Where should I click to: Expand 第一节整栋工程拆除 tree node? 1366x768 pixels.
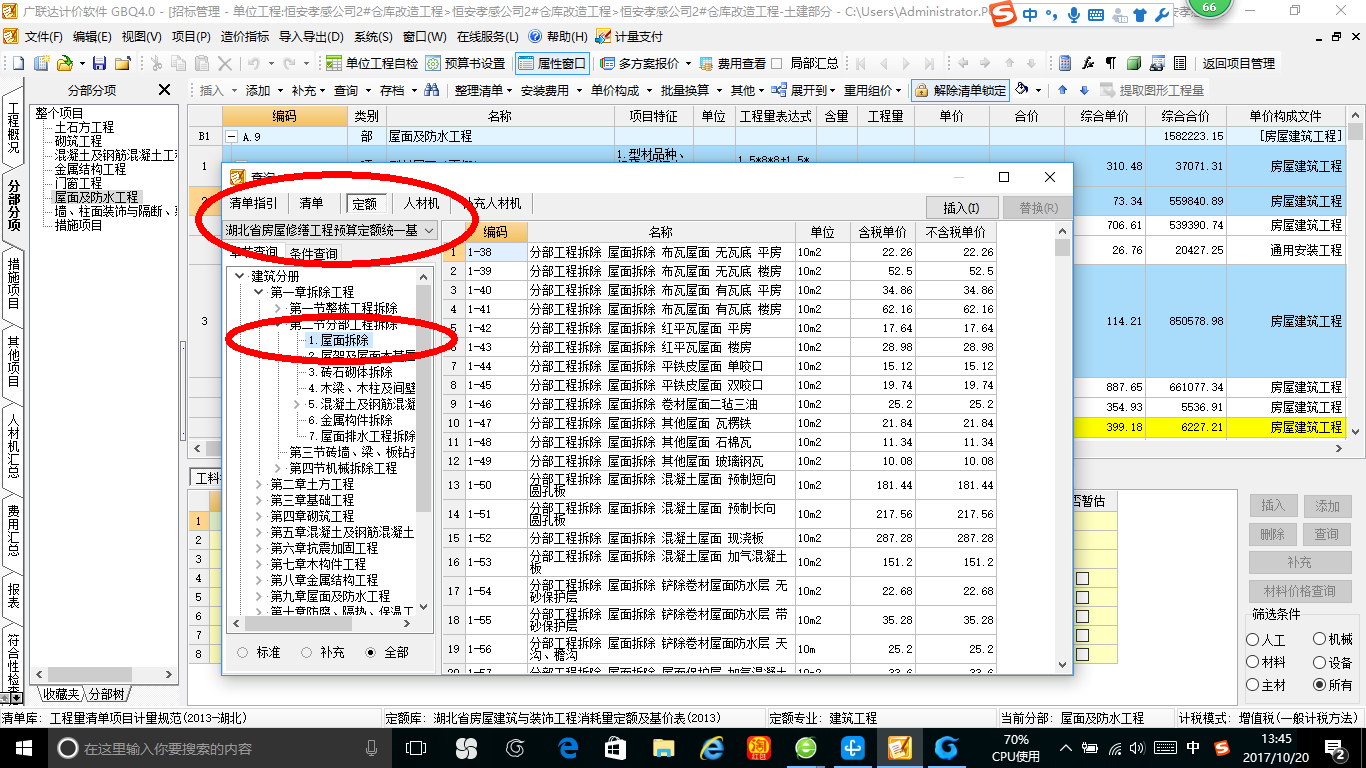pyautogui.click(x=278, y=308)
